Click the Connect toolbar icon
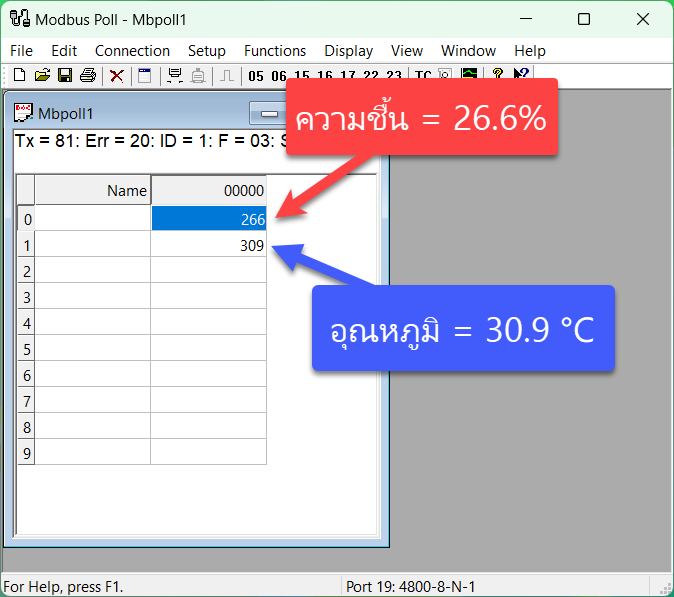 (x=175, y=76)
